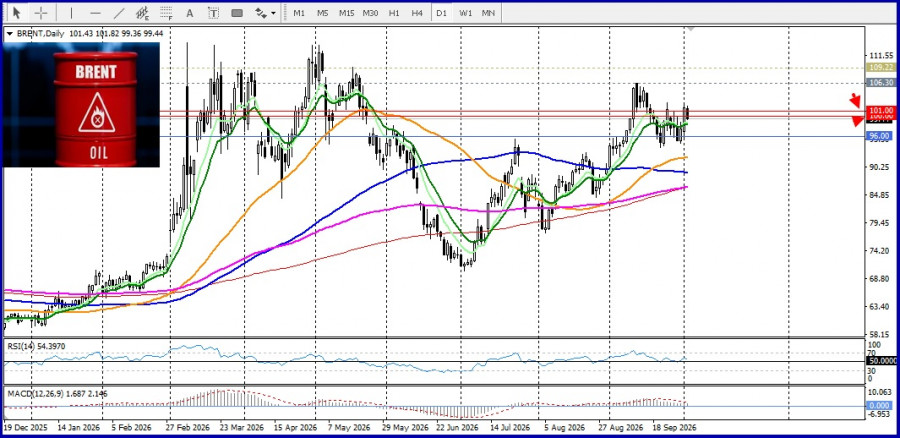900x438 pixels.
Task: Click the 27 Feb 2026 date label
Action: click(x=187, y=428)
